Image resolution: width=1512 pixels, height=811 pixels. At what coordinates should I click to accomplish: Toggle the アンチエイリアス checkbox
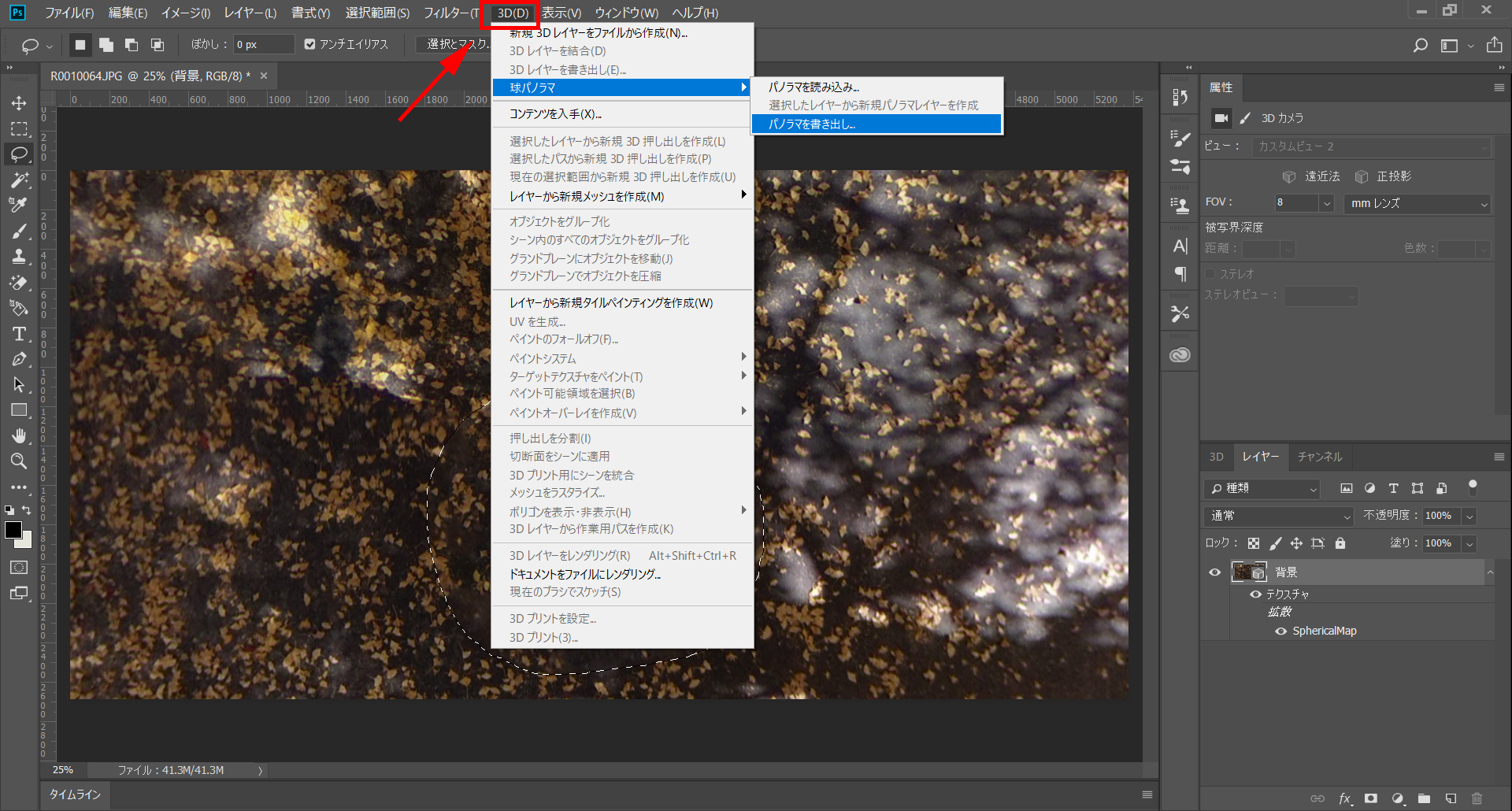(309, 44)
